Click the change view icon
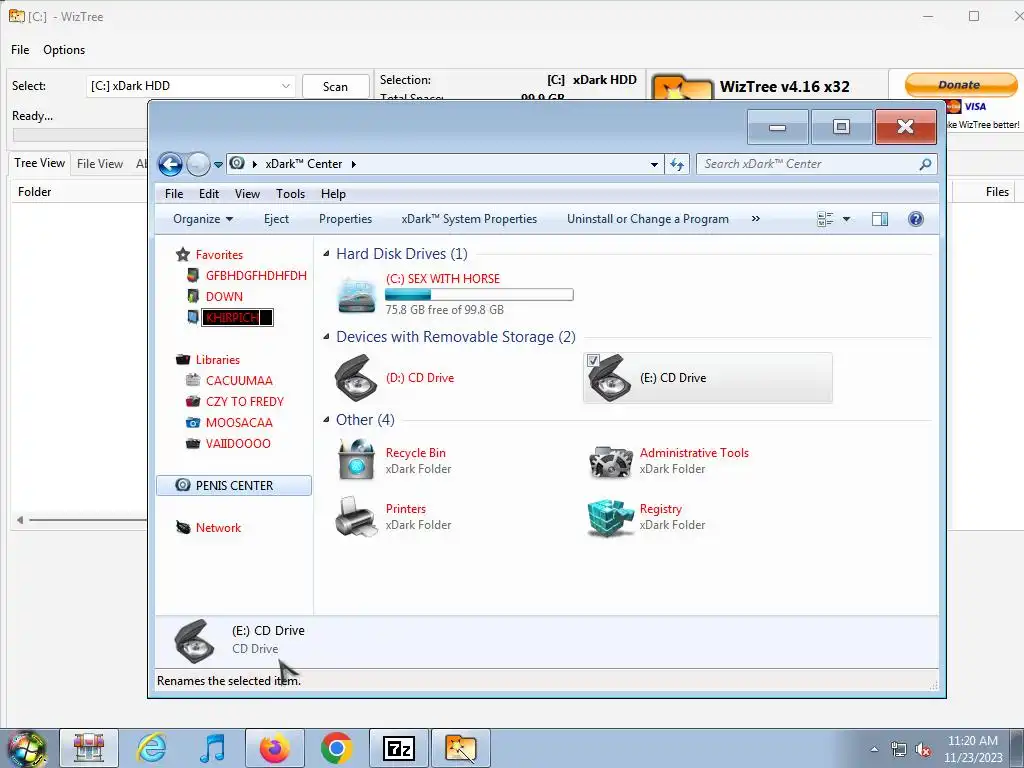1024x768 pixels. tap(825, 219)
